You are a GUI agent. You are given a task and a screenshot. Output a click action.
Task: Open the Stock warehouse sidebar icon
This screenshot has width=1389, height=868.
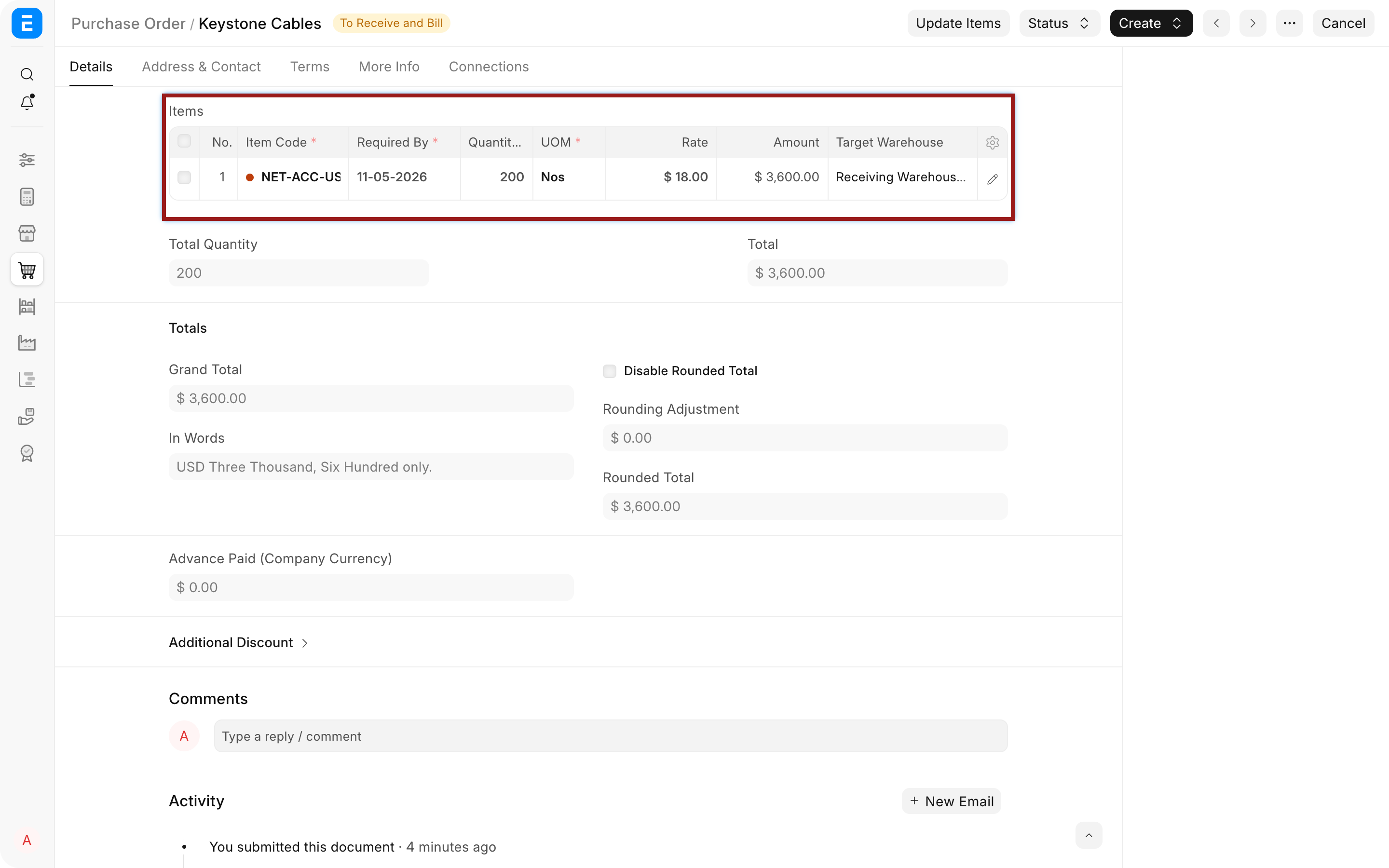coord(27,307)
